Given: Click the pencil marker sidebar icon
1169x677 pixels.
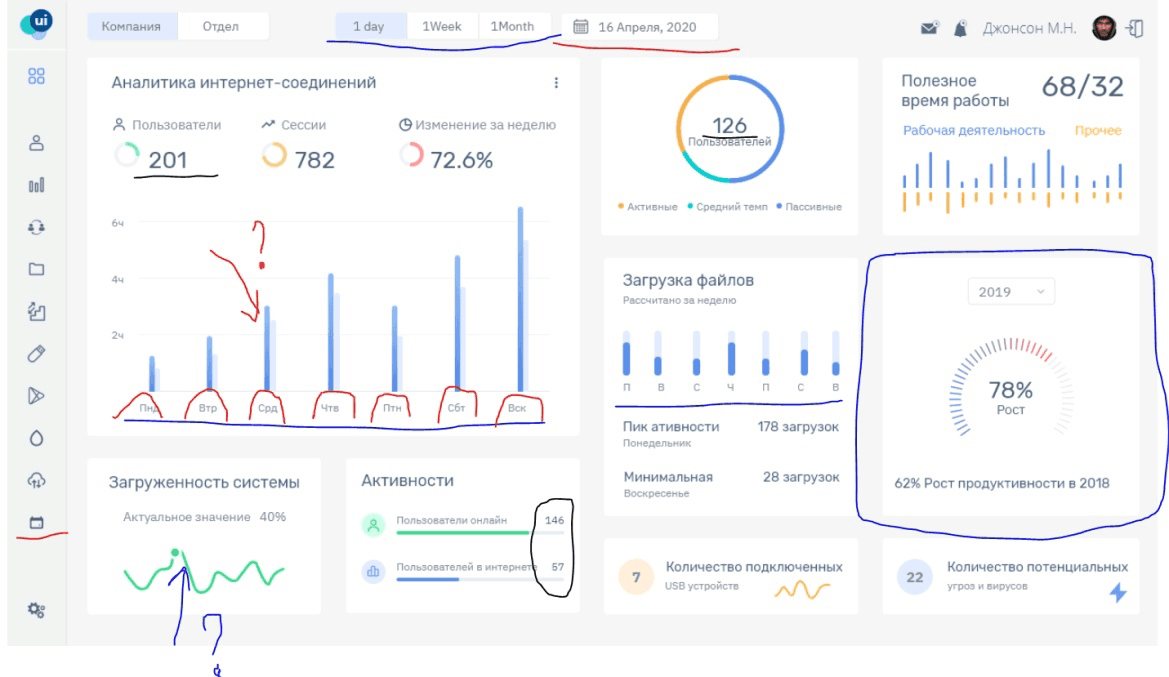Looking at the screenshot, I should [37, 353].
